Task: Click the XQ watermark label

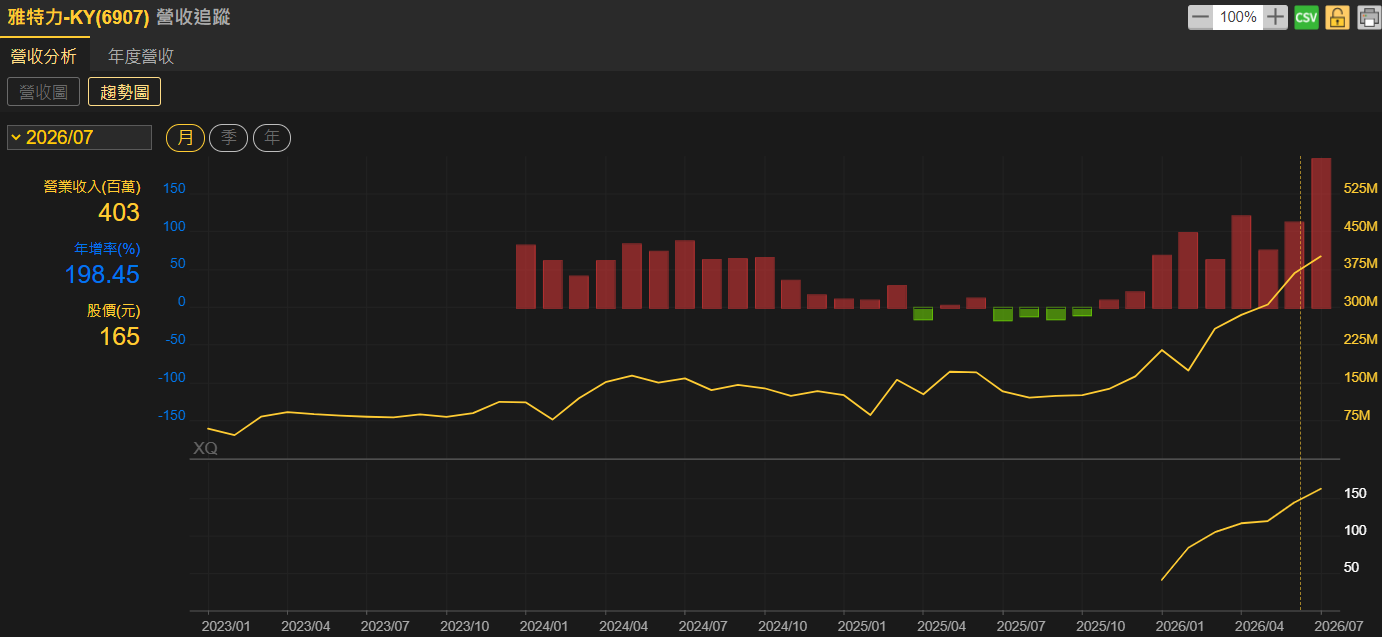Action: click(205, 448)
